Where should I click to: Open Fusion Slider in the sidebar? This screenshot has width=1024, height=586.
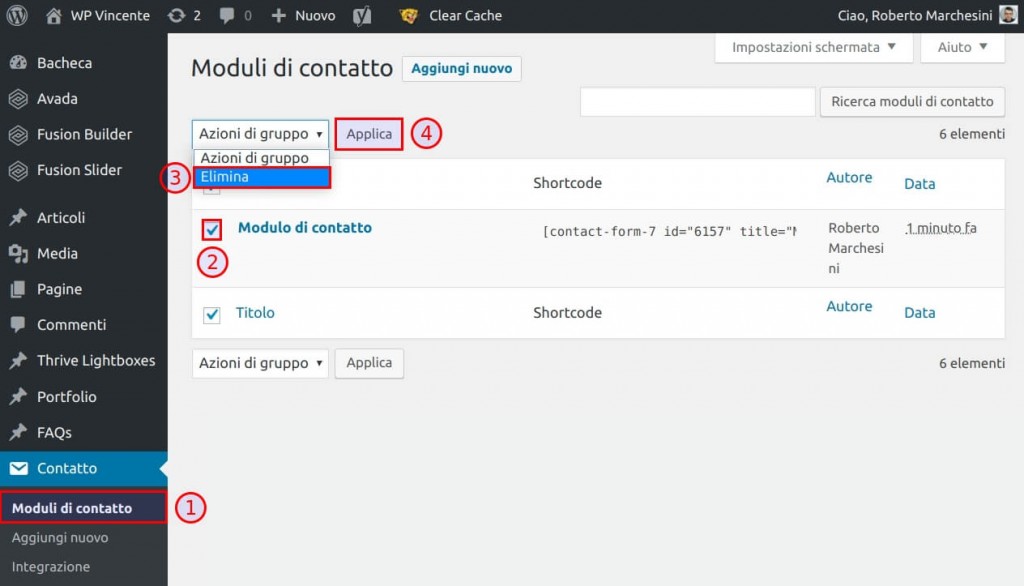(x=79, y=171)
